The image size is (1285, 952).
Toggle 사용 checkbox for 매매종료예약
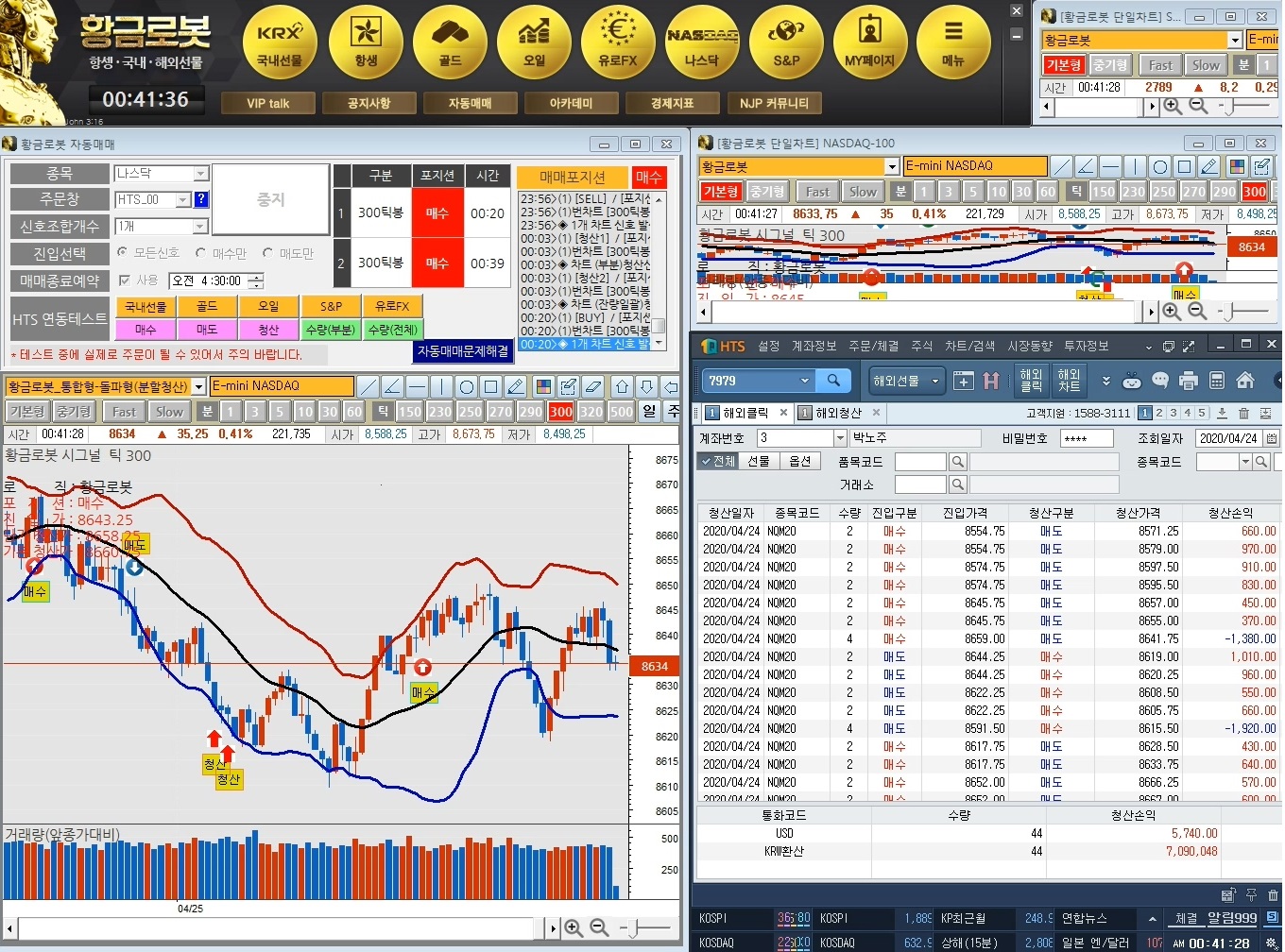tap(124, 280)
